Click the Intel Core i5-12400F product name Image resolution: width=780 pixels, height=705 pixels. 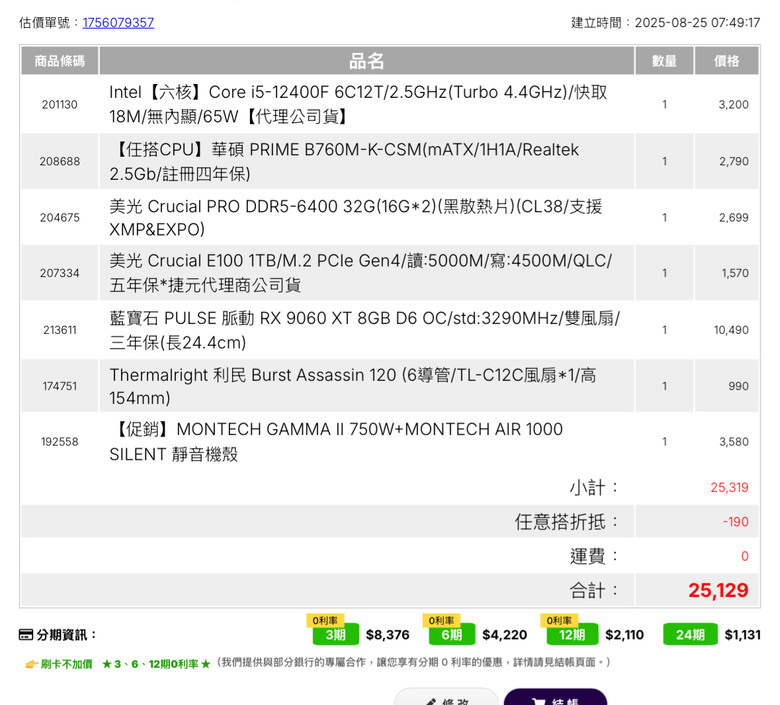pyautogui.click(x=358, y=104)
